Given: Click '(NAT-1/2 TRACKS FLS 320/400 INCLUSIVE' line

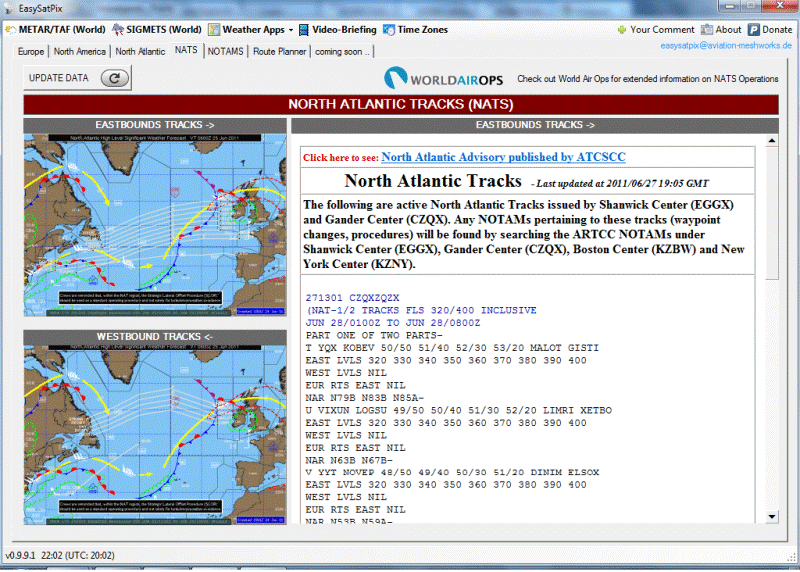Looking at the screenshot, I should point(421,310).
